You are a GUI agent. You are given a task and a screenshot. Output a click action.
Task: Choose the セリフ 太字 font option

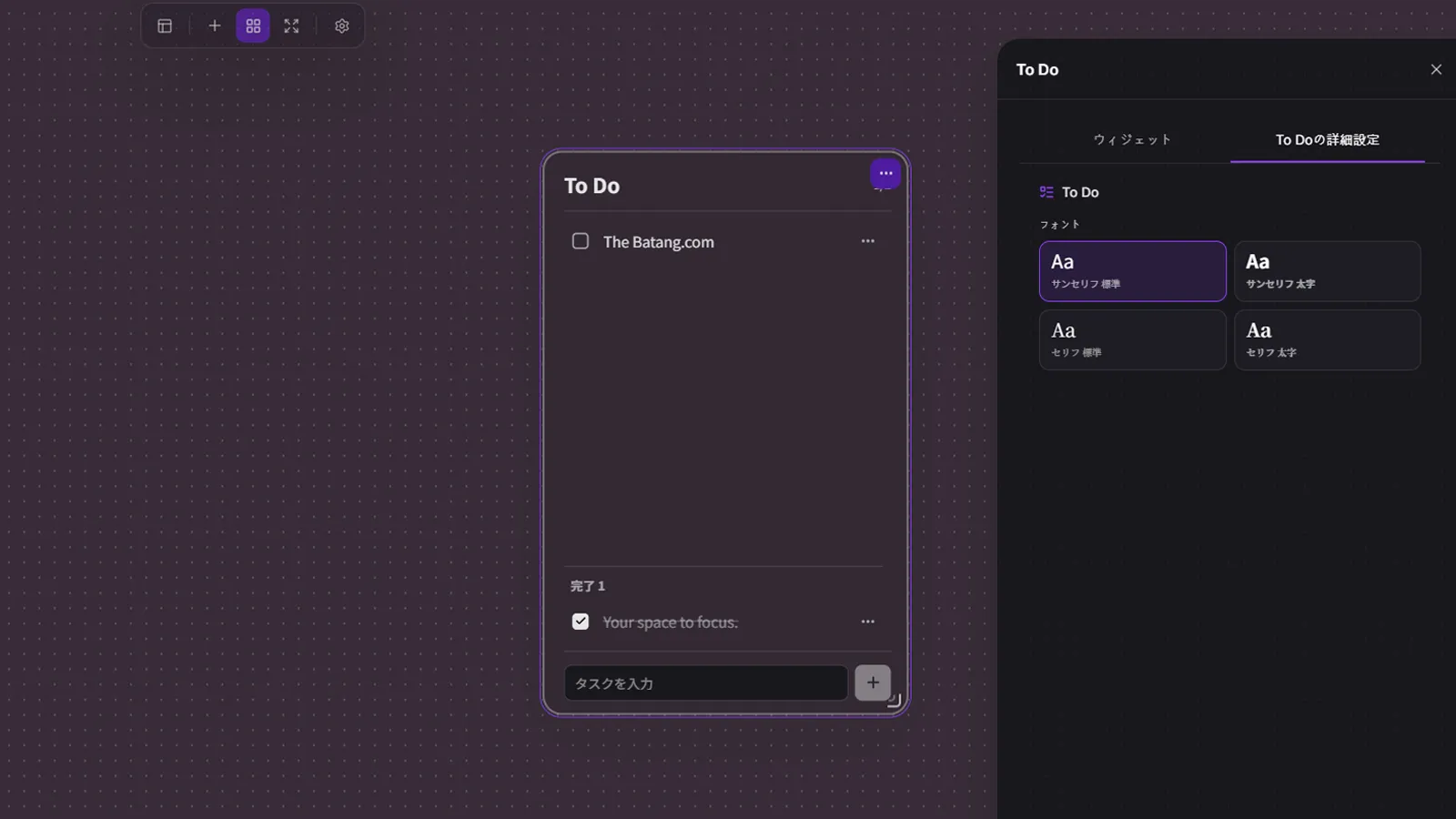[1327, 339]
